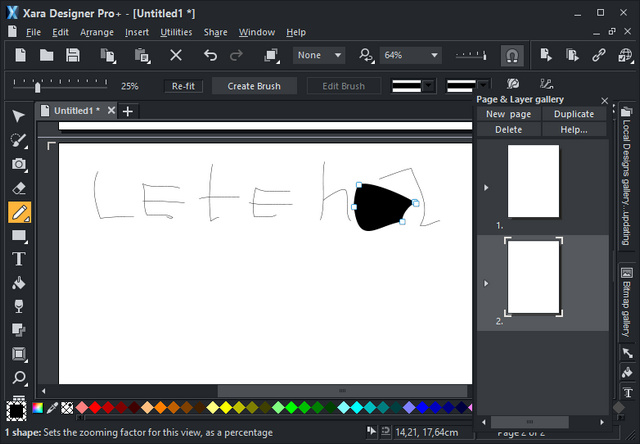
Task: Click the Duplicate page button
Action: pos(573,114)
